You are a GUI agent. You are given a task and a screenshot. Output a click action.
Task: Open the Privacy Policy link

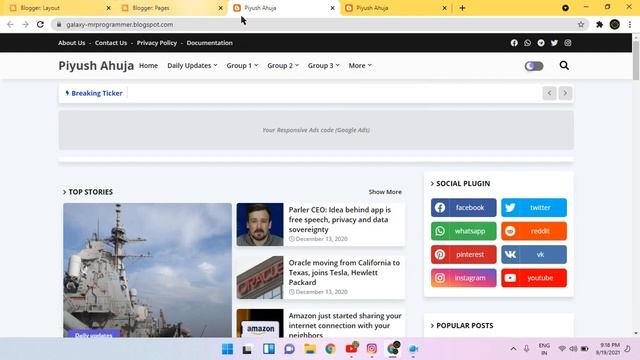[157, 43]
